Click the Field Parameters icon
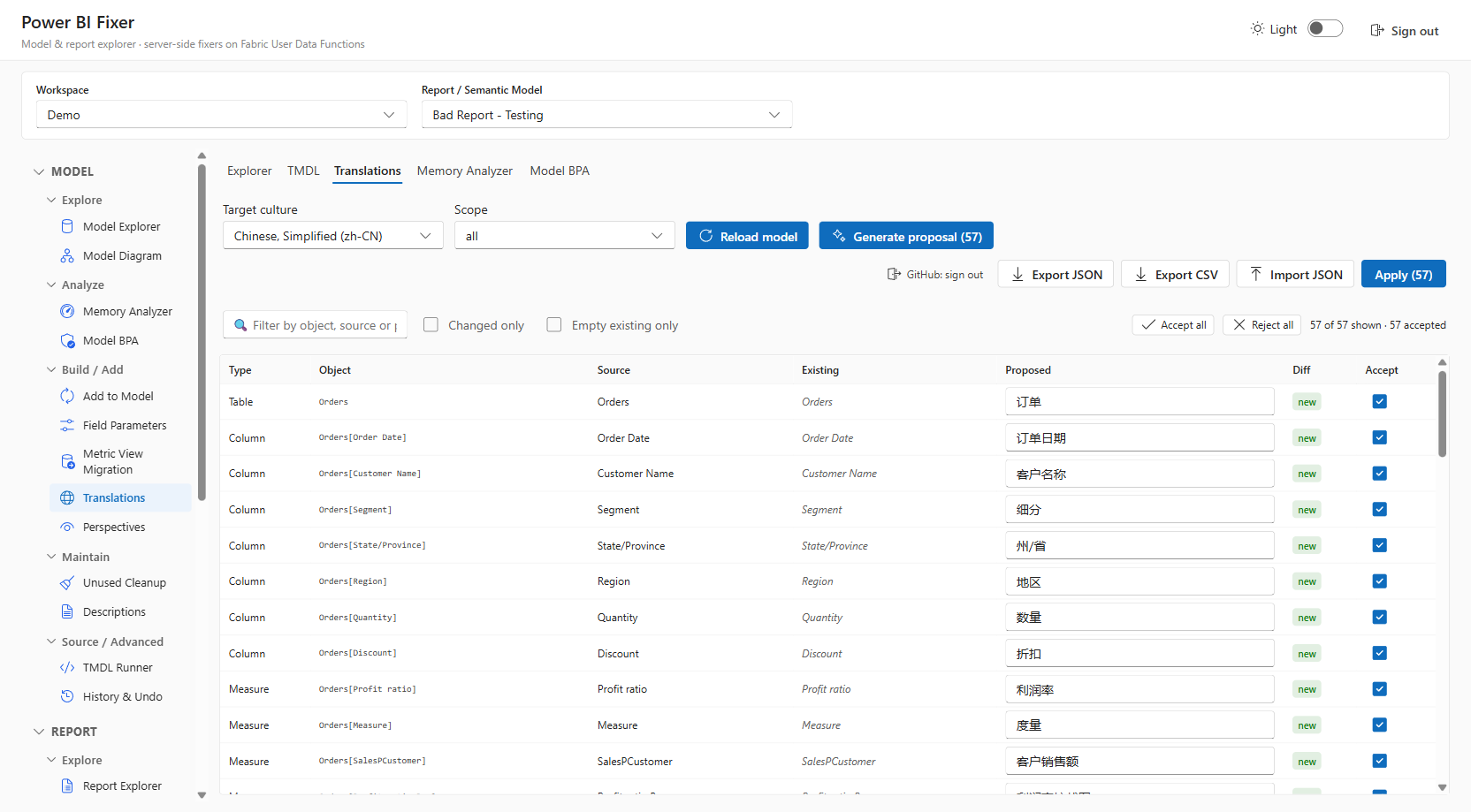1471x812 pixels. coord(67,425)
